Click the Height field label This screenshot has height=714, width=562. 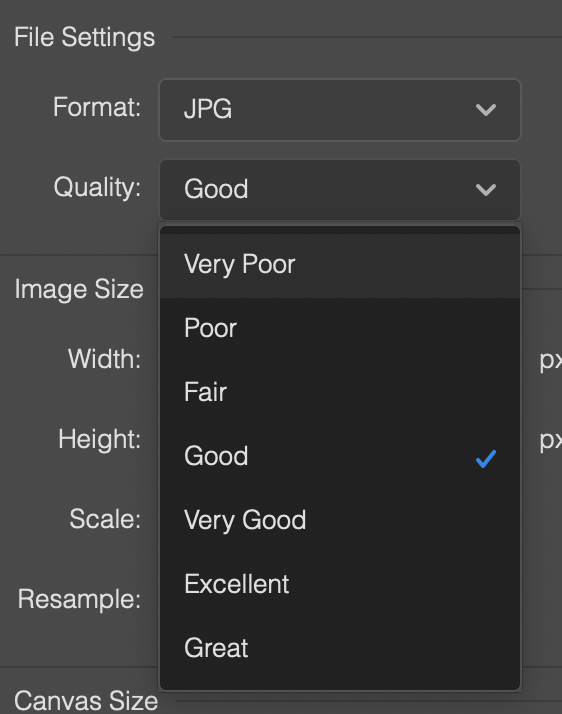(100, 439)
